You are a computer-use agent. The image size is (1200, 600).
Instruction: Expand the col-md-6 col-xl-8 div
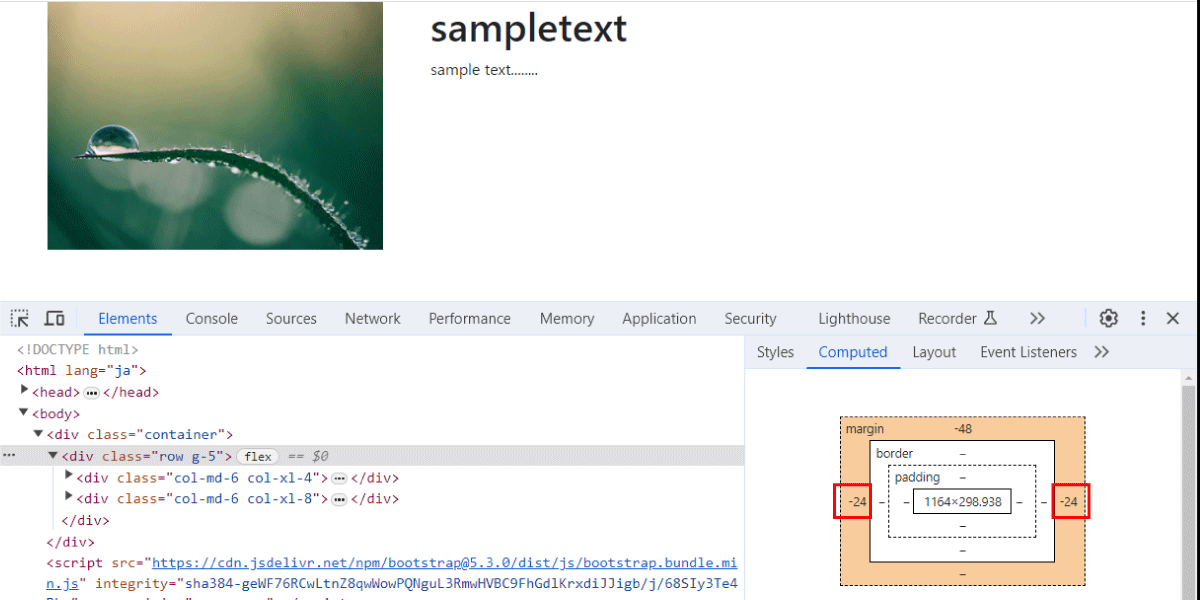[x=69, y=497]
